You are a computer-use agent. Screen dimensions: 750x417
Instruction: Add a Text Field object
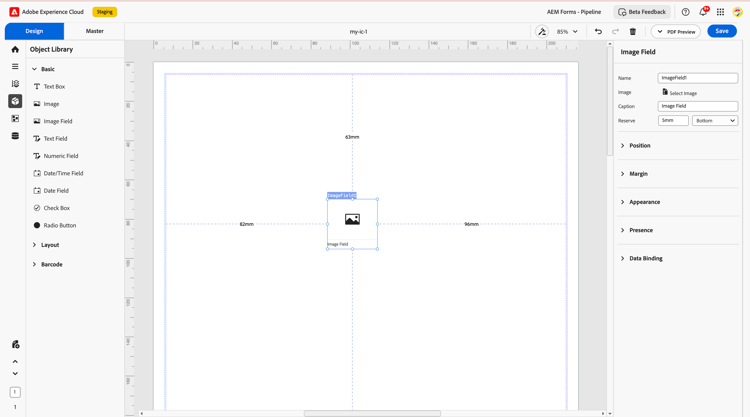pos(50,139)
